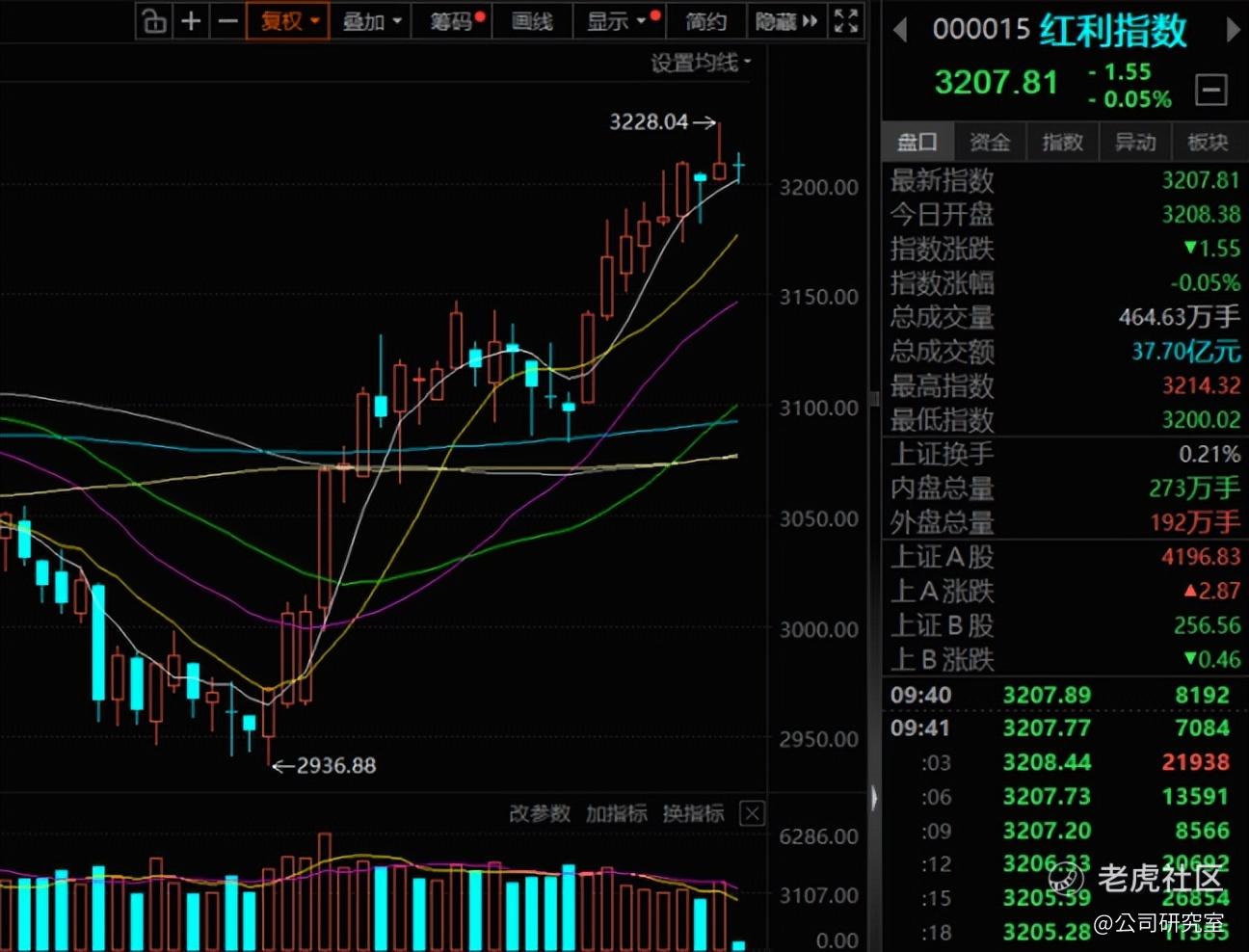
Task: Go to previous index with left arrow
Action: pos(901,31)
